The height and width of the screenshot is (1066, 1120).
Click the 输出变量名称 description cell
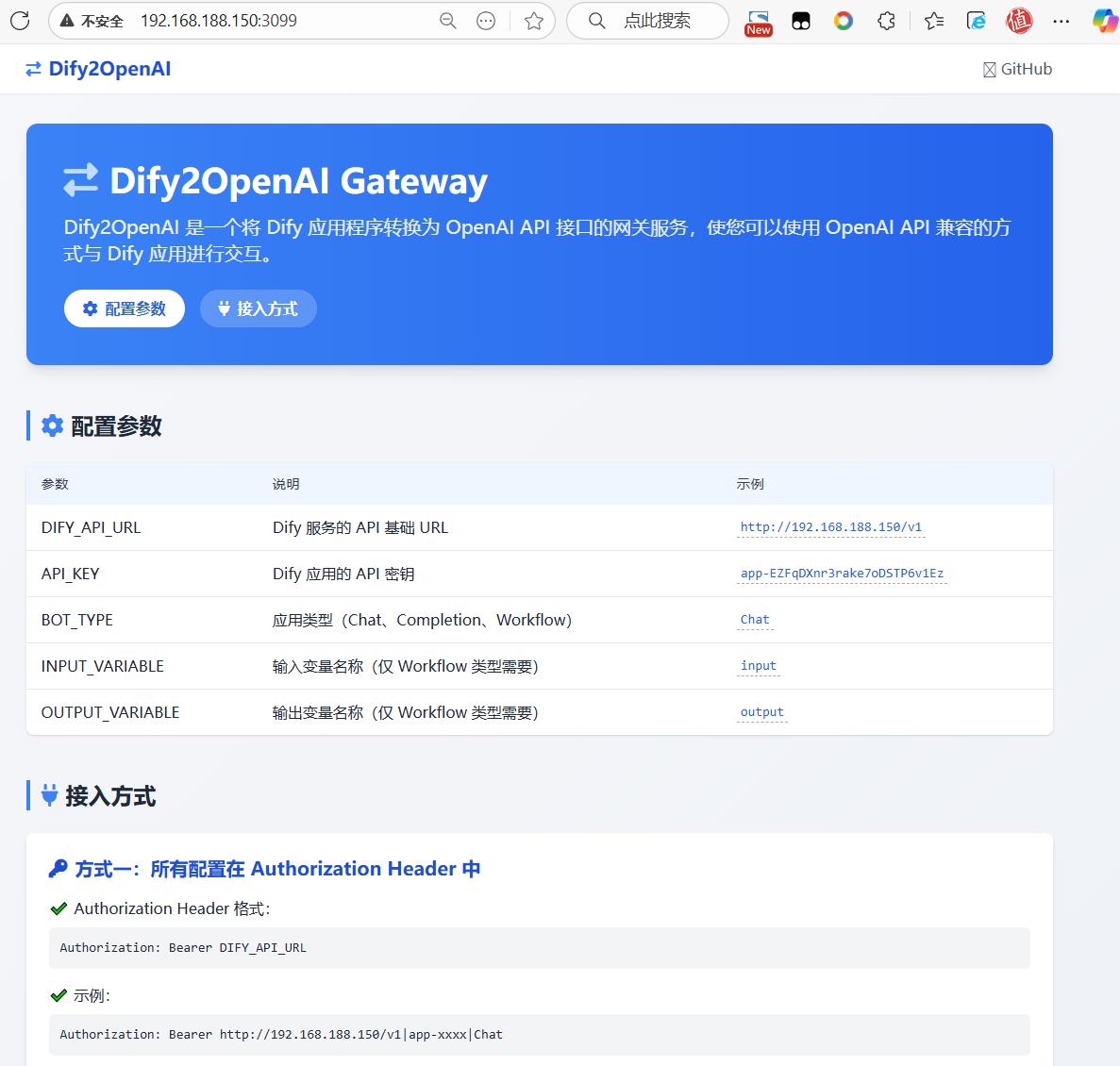(405, 712)
